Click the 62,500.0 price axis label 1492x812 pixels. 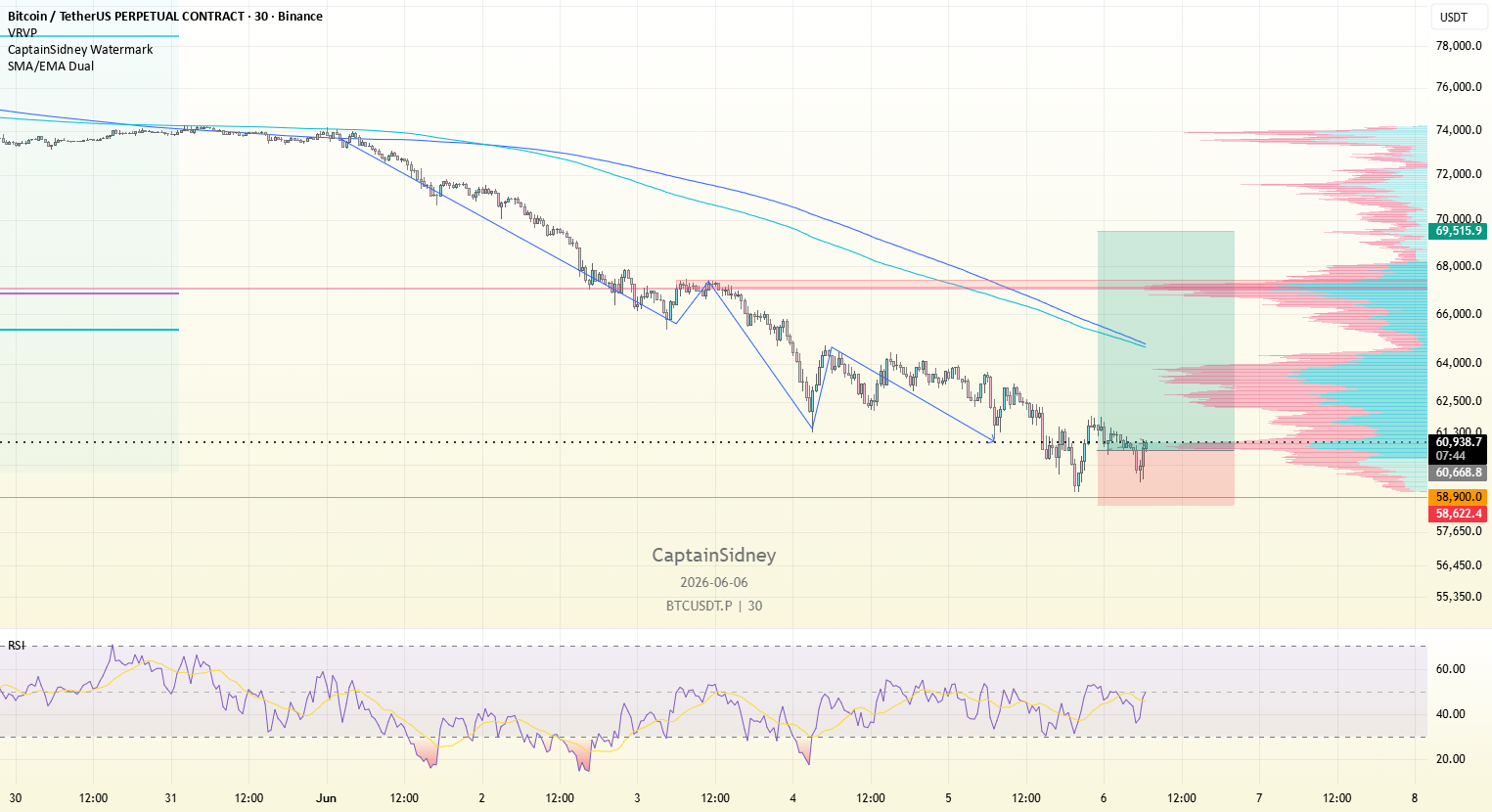1459,401
